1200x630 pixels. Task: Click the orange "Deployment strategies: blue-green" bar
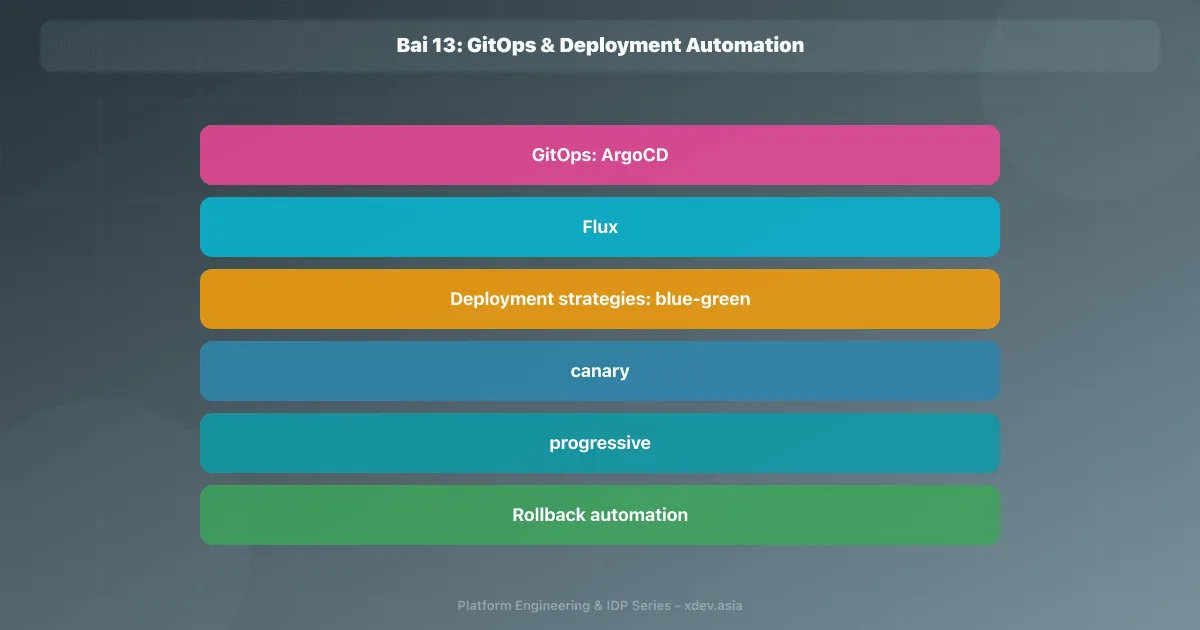pos(600,299)
